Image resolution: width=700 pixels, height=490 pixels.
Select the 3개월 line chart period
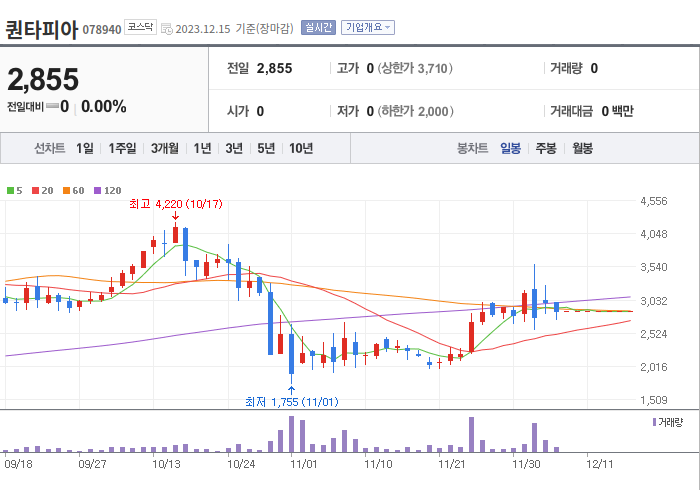point(165,148)
